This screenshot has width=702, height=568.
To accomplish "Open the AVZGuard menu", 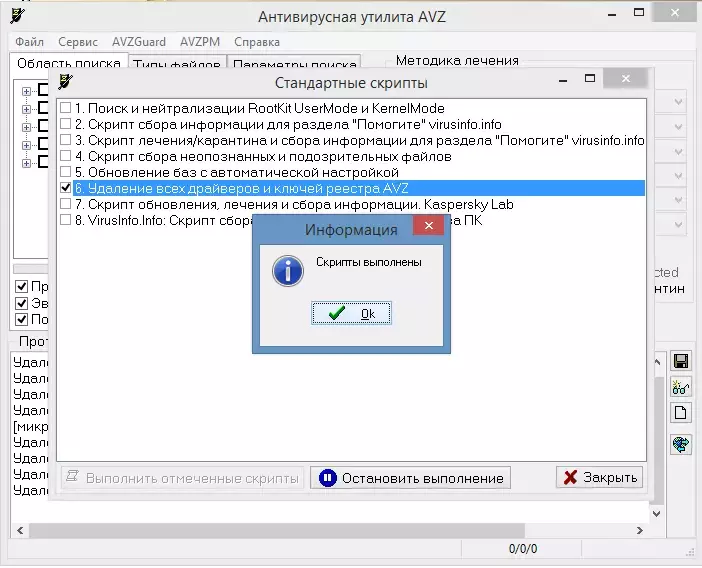I will (x=139, y=42).
